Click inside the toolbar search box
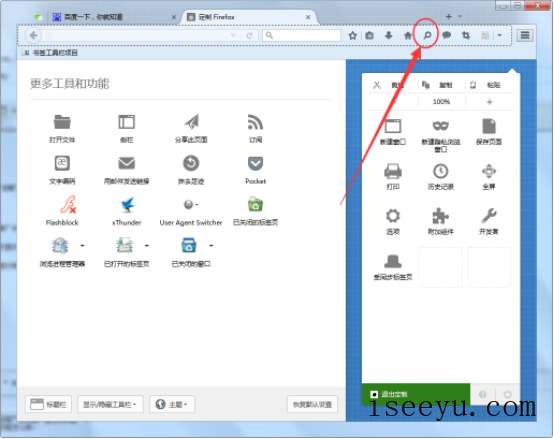Image resolution: width=554 pixels, height=439 pixels. click(301, 35)
